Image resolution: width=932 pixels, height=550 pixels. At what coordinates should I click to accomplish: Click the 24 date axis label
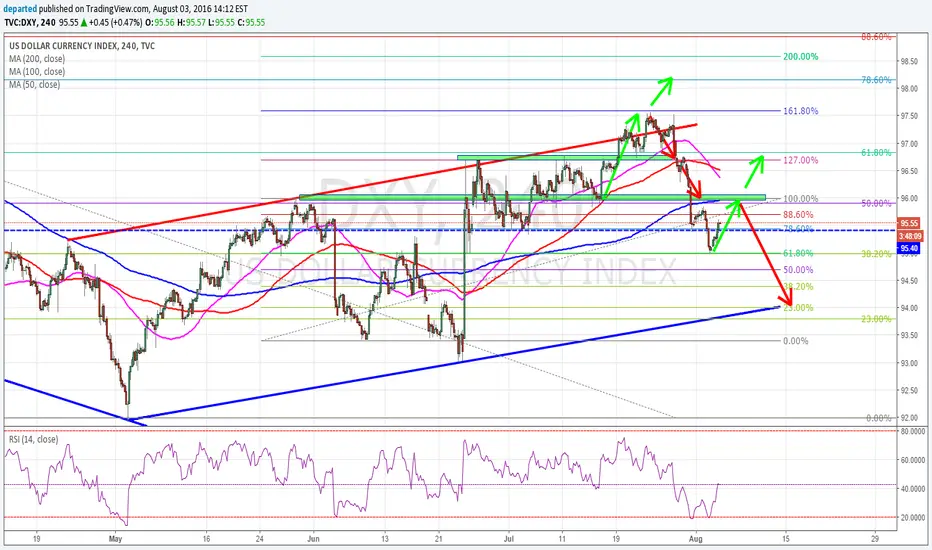pos(260,539)
